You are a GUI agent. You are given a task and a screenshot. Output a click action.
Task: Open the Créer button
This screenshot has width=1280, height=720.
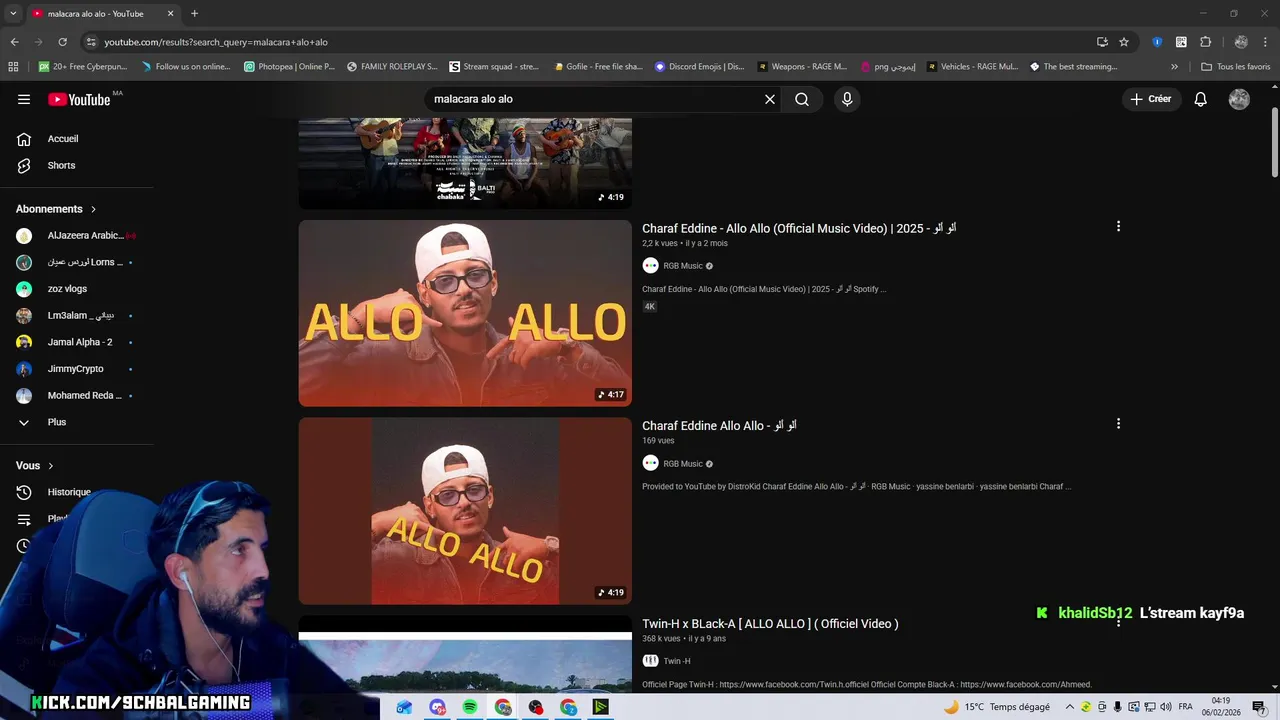point(1150,99)
